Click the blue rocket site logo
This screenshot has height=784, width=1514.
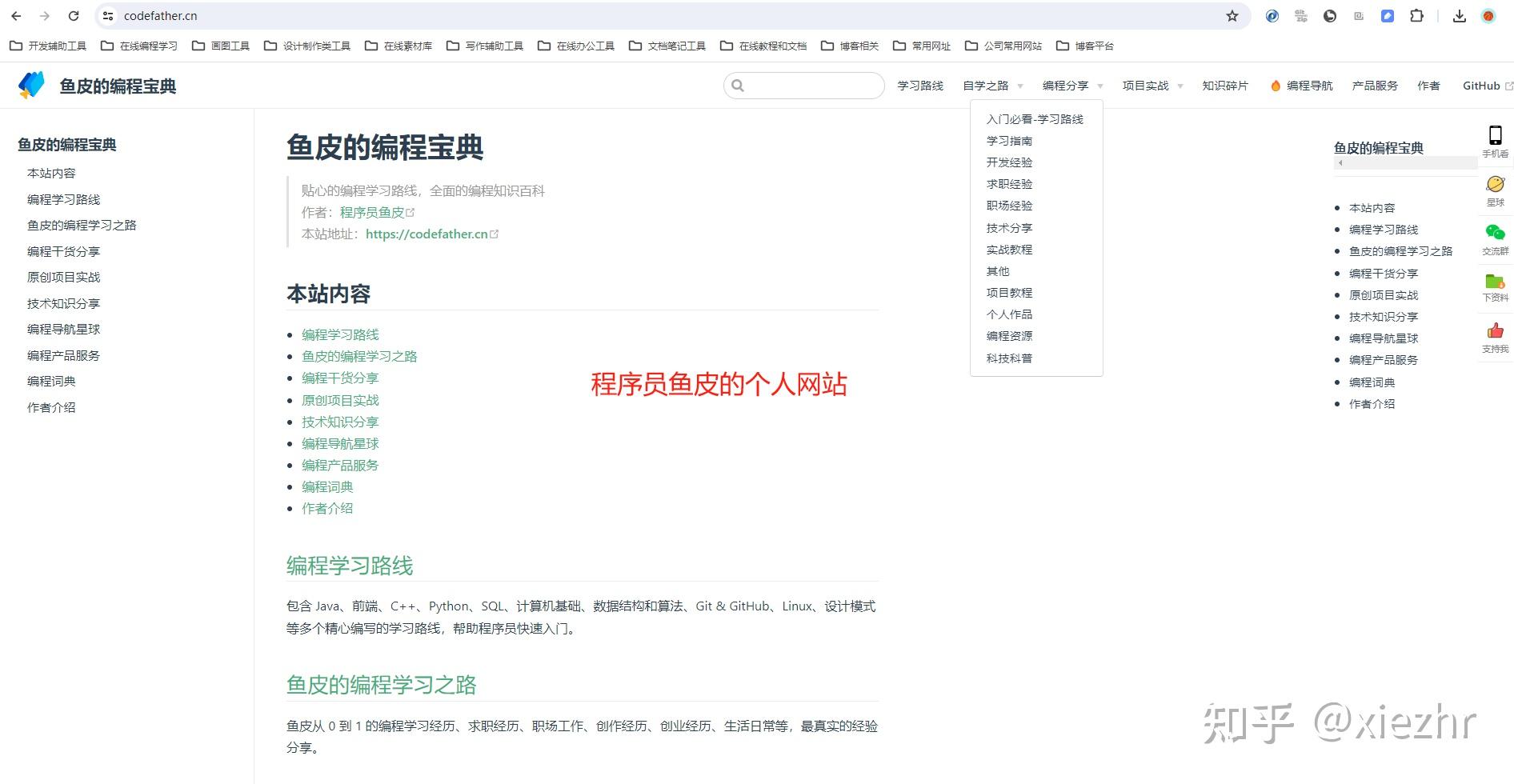point(32,85)
